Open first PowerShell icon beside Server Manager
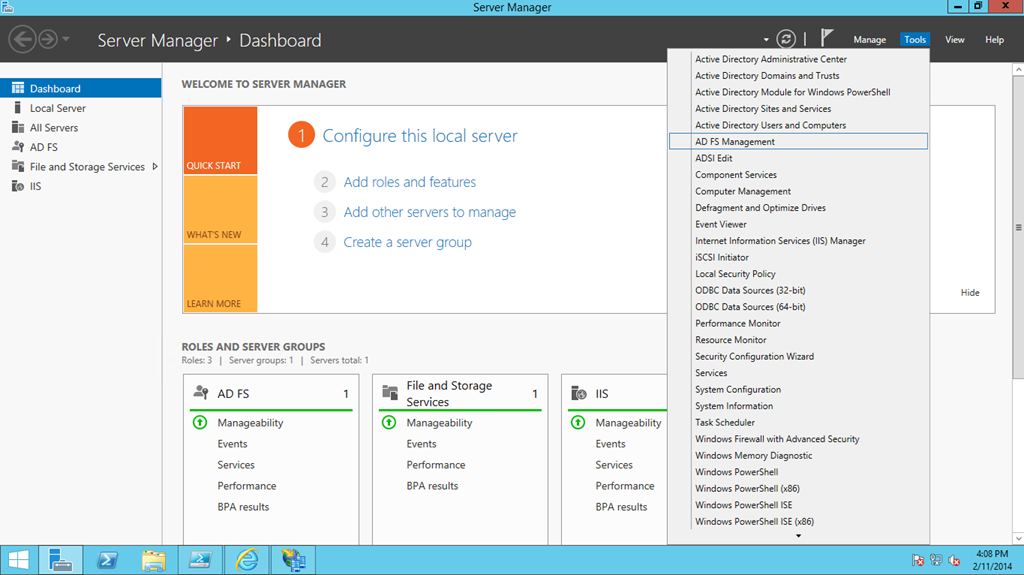The height and width of the screenshot is (575, 1024). coord(107,560)
